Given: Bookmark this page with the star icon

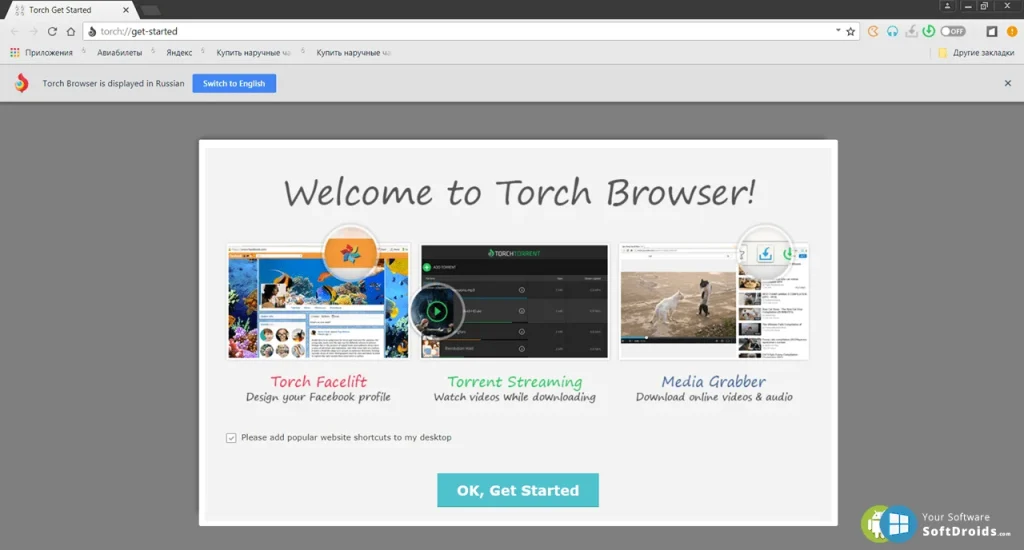Looking at the screenshot, I should [x=850, y=31].
